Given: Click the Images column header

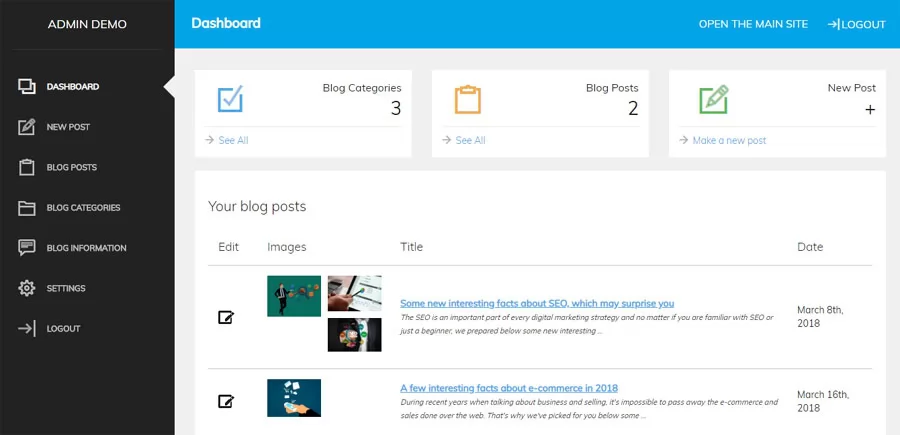Looking at the screenshot, I should pyautogui.click(x=286, y=247).
